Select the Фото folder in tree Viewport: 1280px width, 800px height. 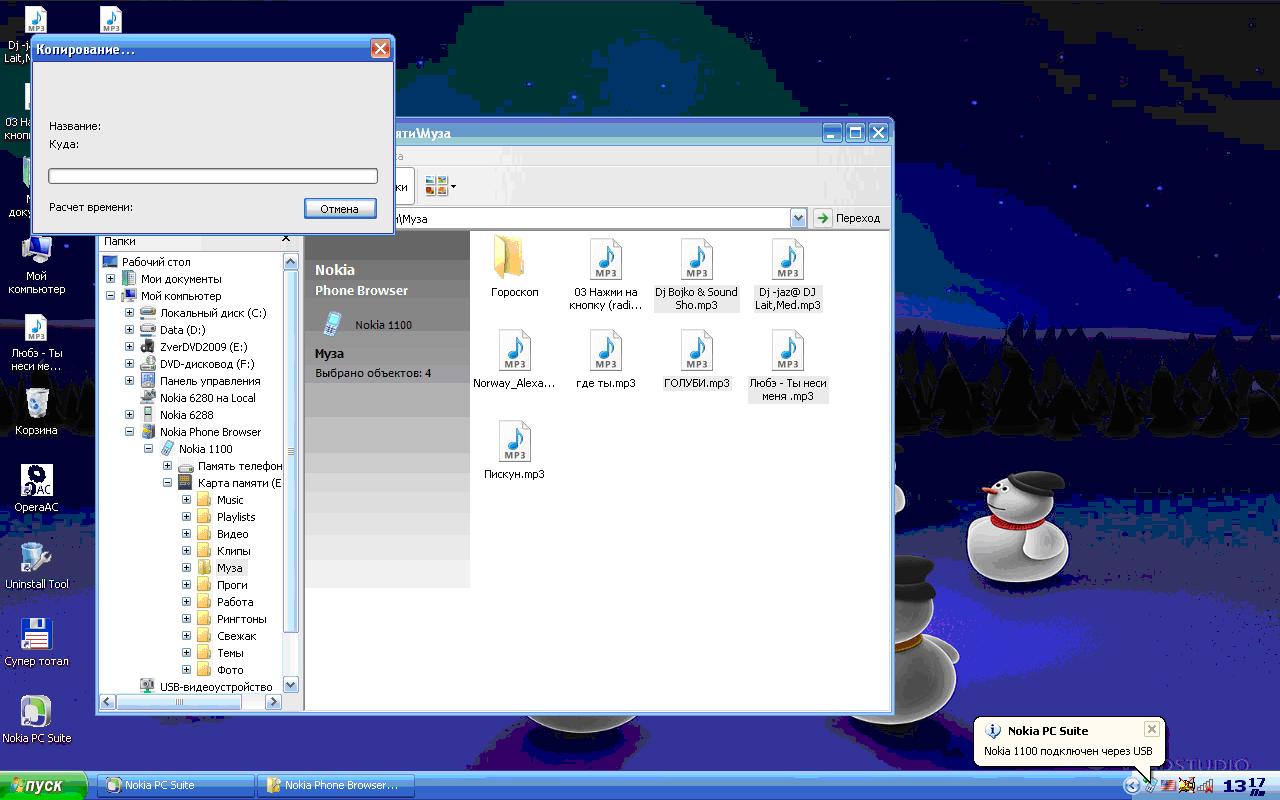230,670
